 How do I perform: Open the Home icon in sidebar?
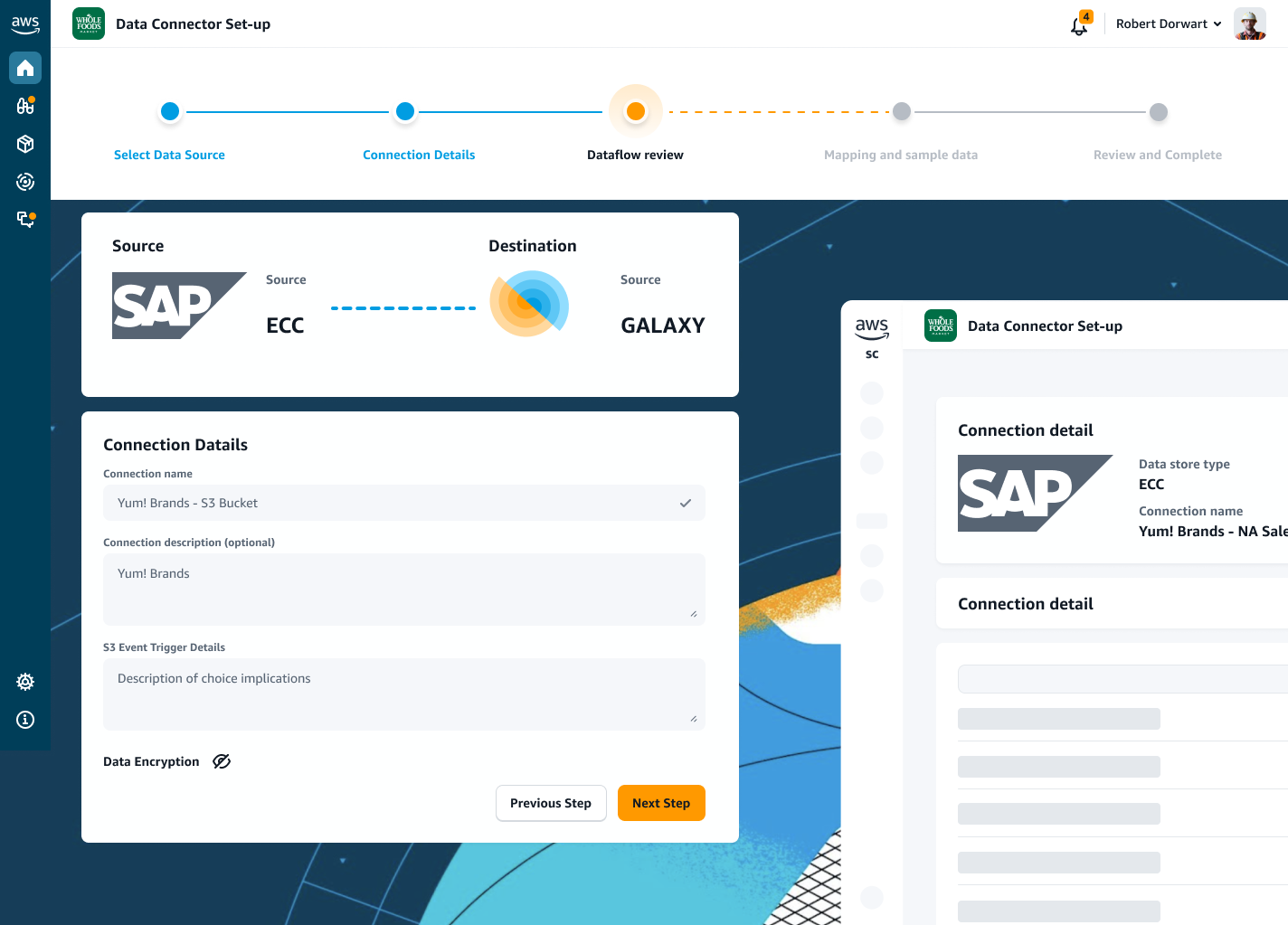[25, 68]
